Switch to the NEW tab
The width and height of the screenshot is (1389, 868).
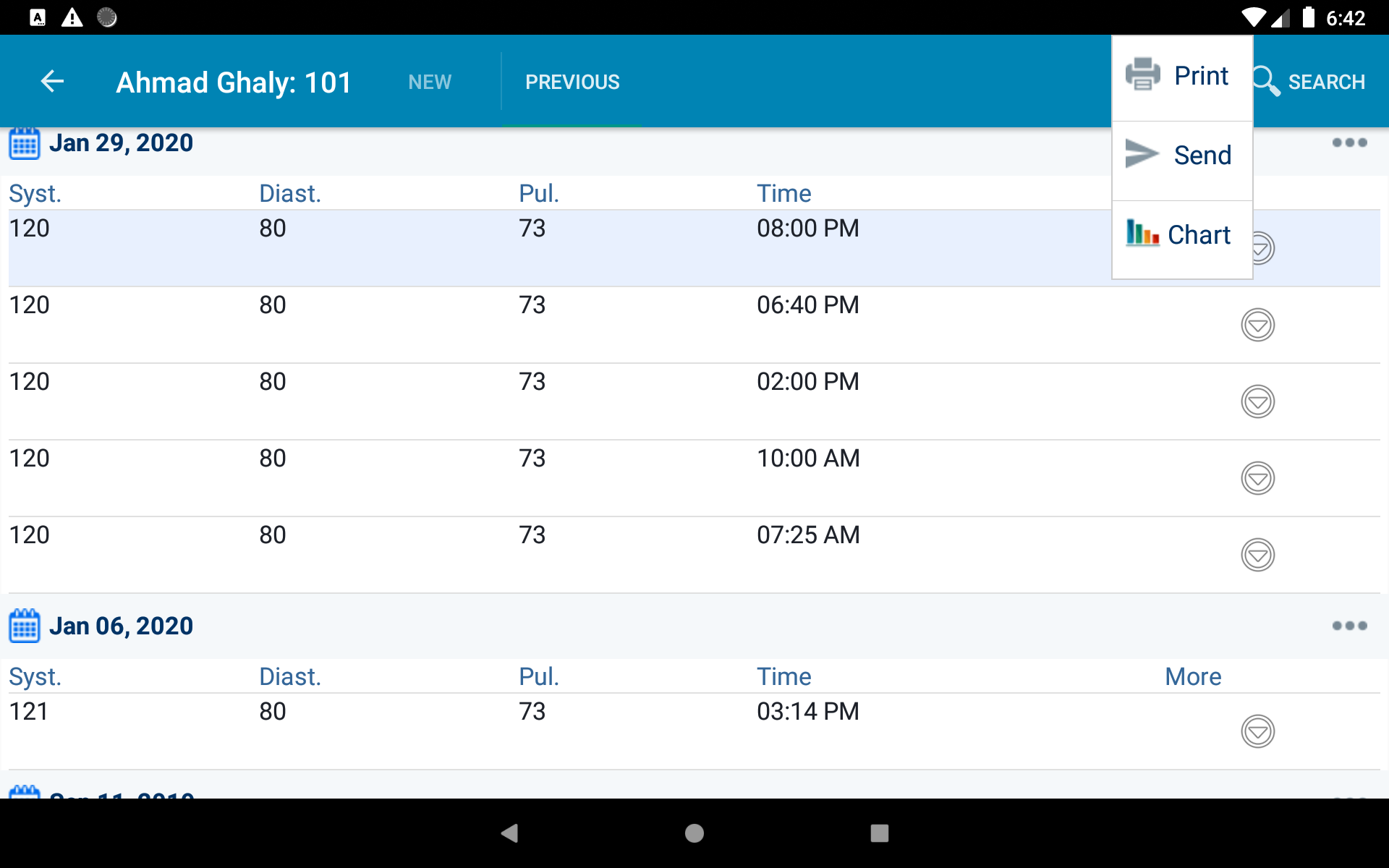coord(430,82)
